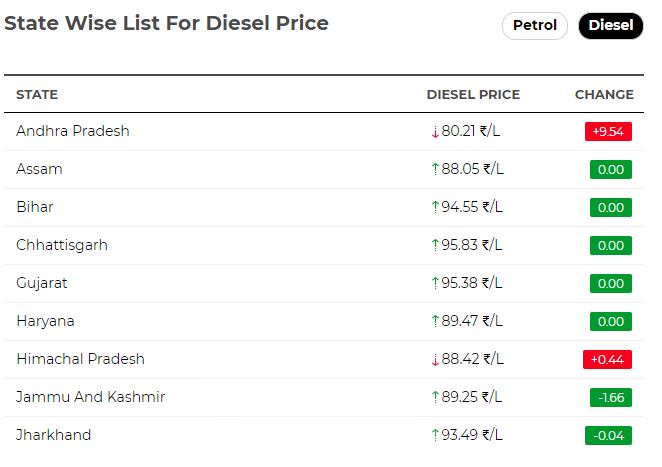Click the red down arrow for Andhra Pradesh
The width and height of the screenshot is (662, 467).
[435, 132]
